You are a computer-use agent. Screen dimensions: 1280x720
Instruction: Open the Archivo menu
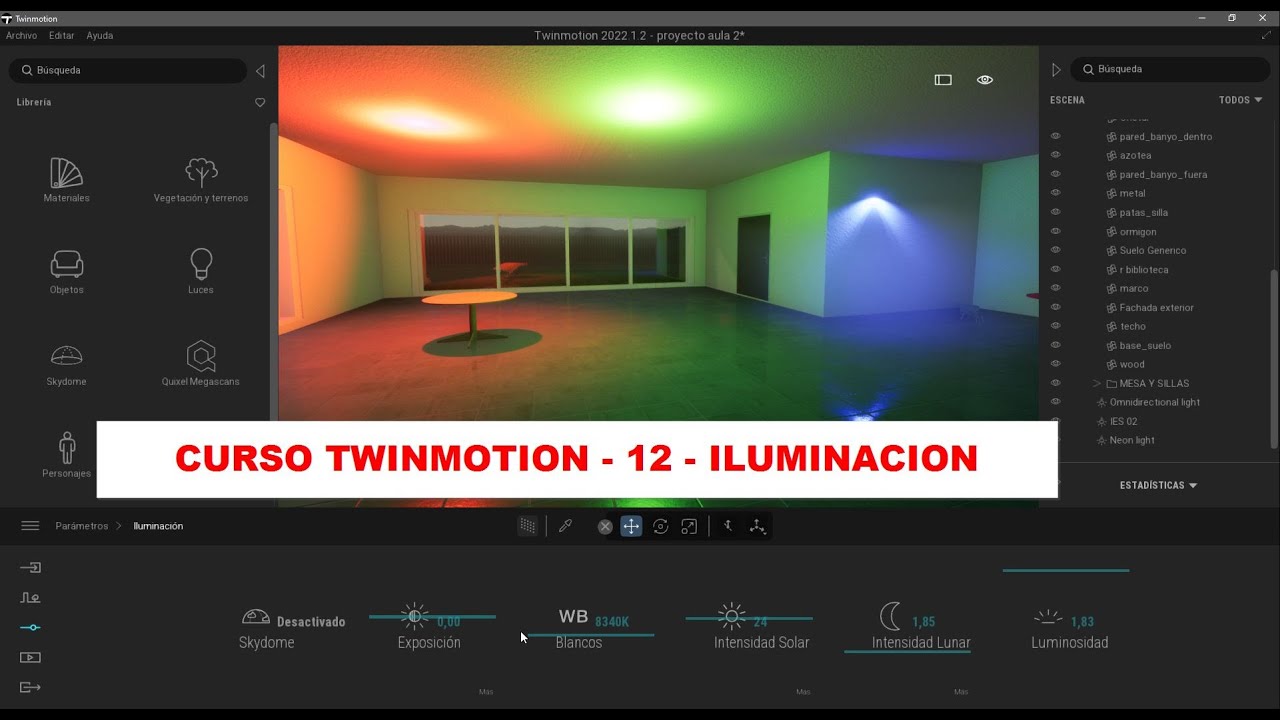pos(21,36)
